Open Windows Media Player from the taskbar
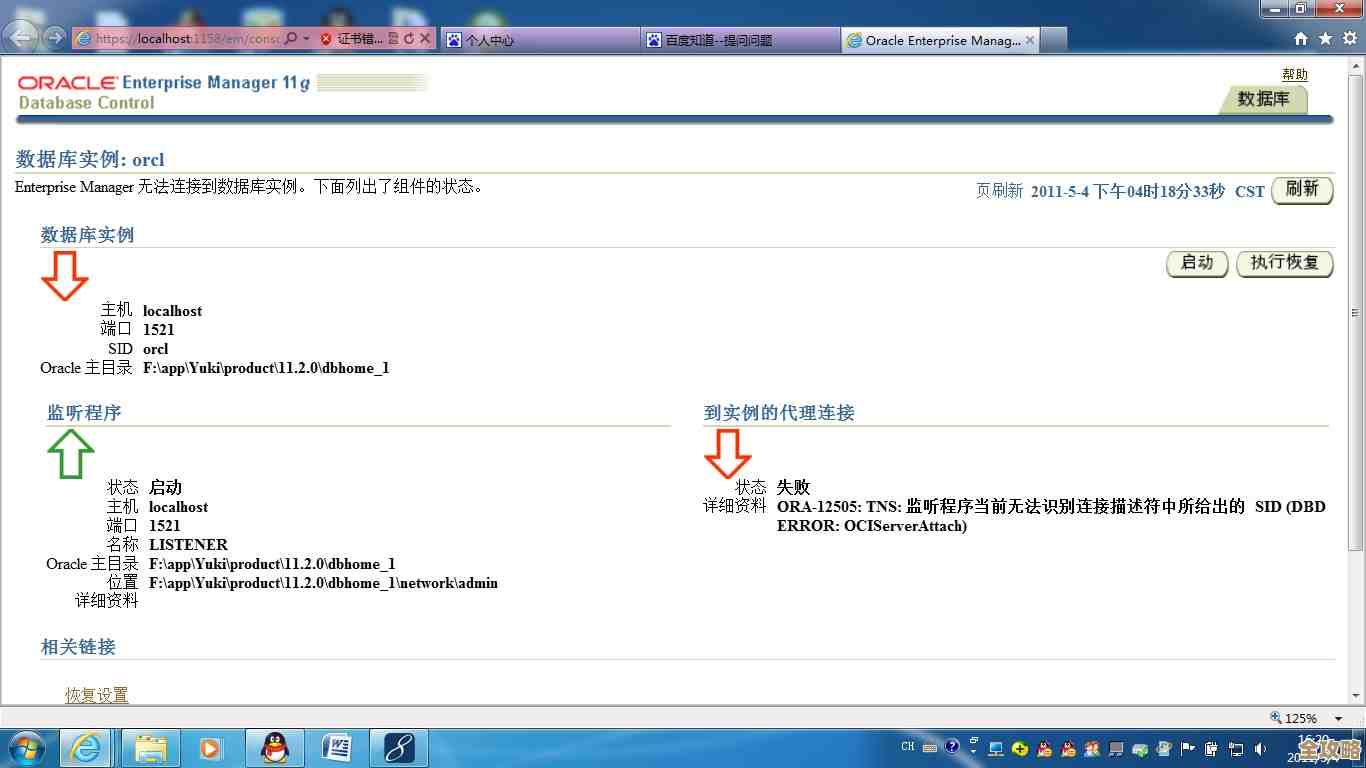 [x=210, y=747]
